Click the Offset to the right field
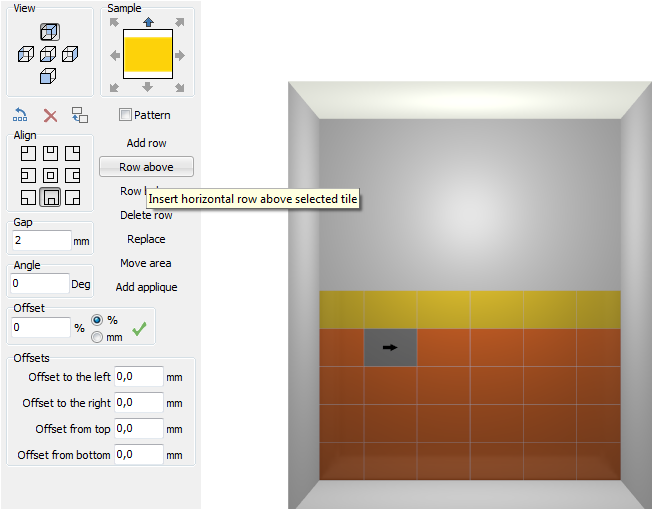Screen dimensions: 654x509 pyautogui.click(x=139, y=403)
